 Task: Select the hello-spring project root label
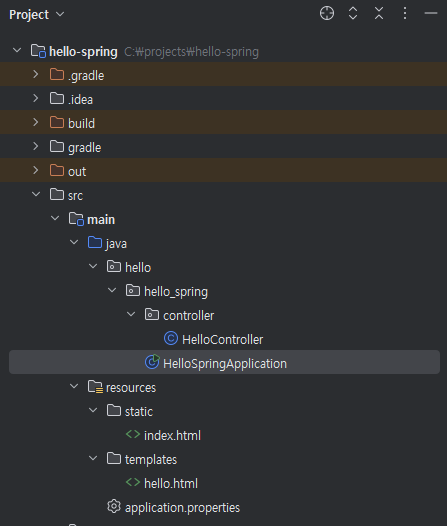(83, 52)
